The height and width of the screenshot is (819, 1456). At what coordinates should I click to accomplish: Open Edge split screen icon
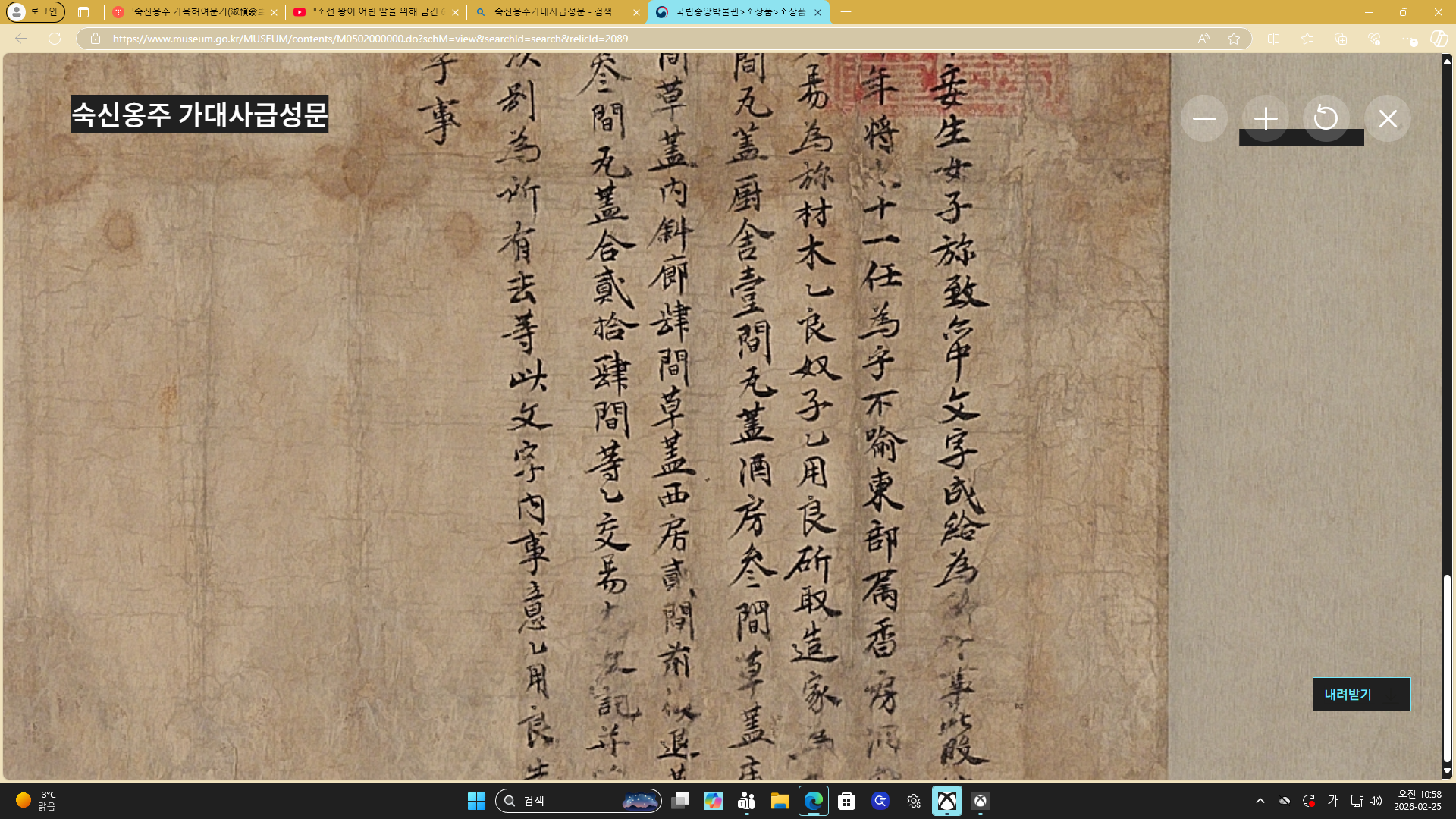click(x=1273, y=39)
